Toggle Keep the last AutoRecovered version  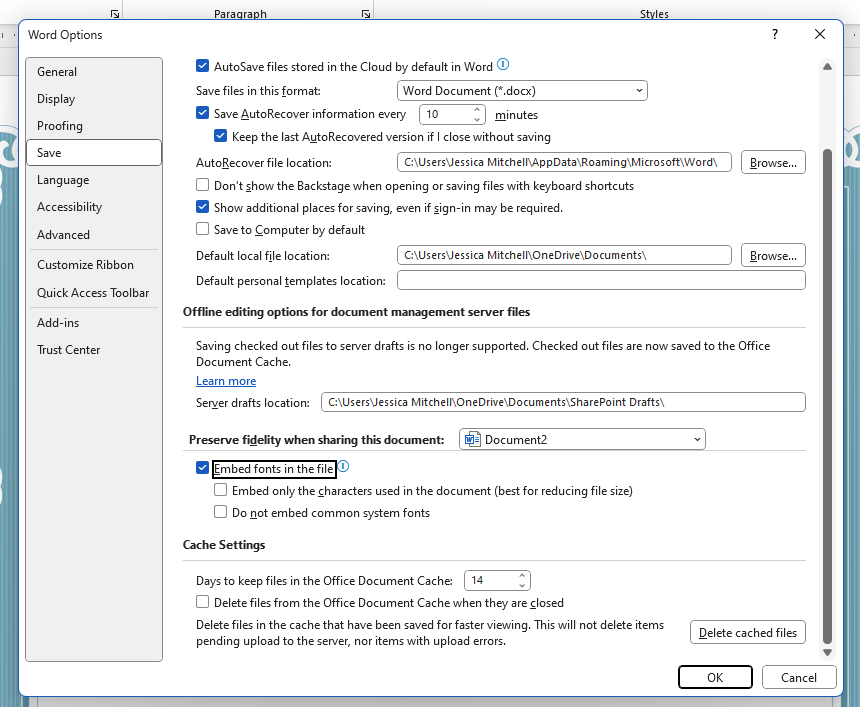(220, 136)
